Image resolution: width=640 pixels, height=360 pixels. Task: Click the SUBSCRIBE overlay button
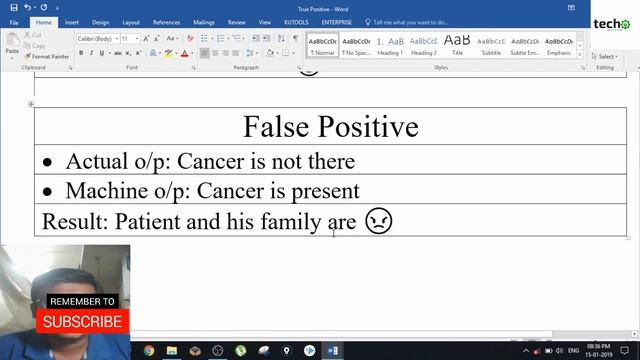(x=82, y=322)
